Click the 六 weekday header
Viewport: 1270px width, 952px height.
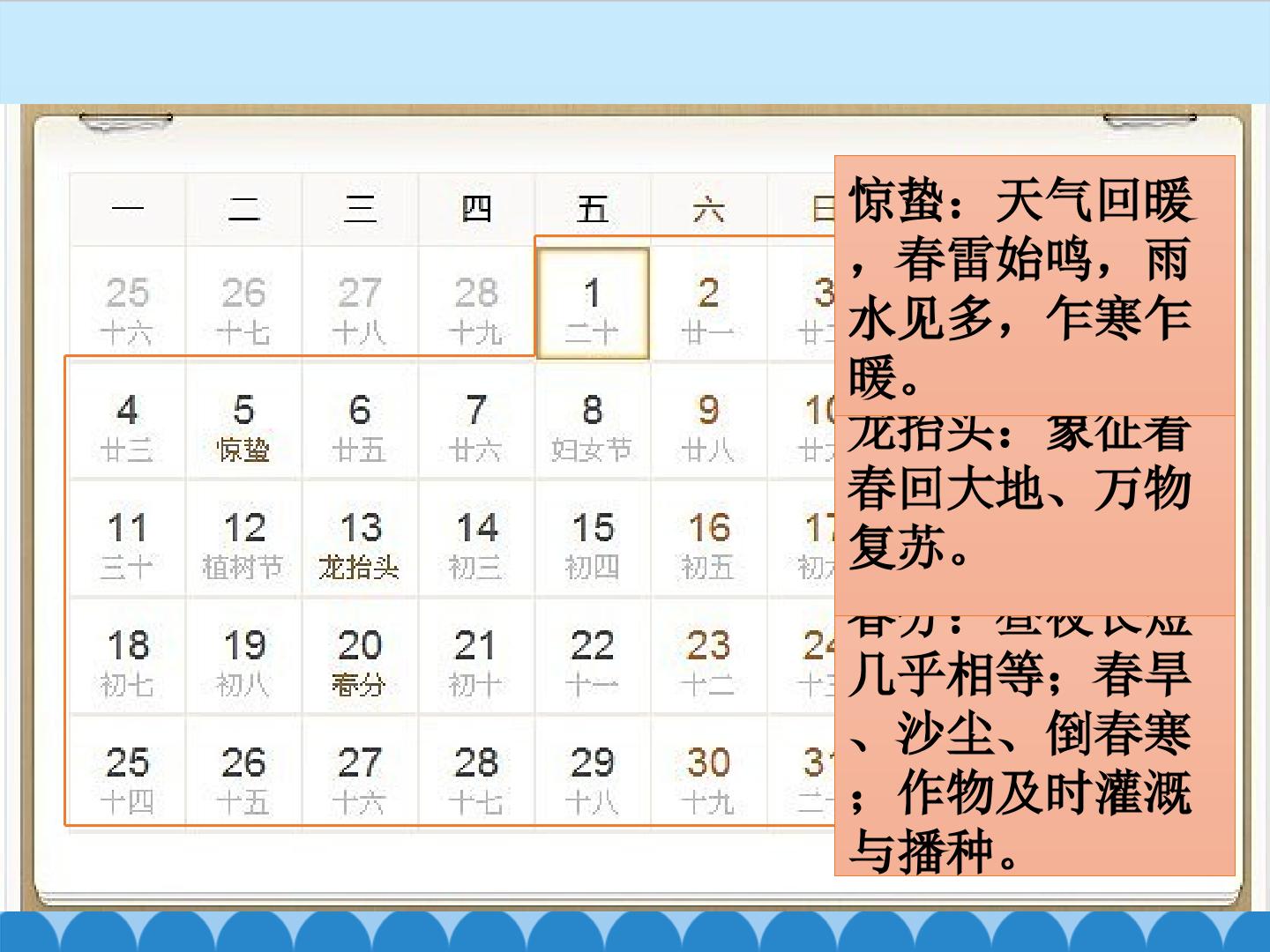(x=709, y=209)
